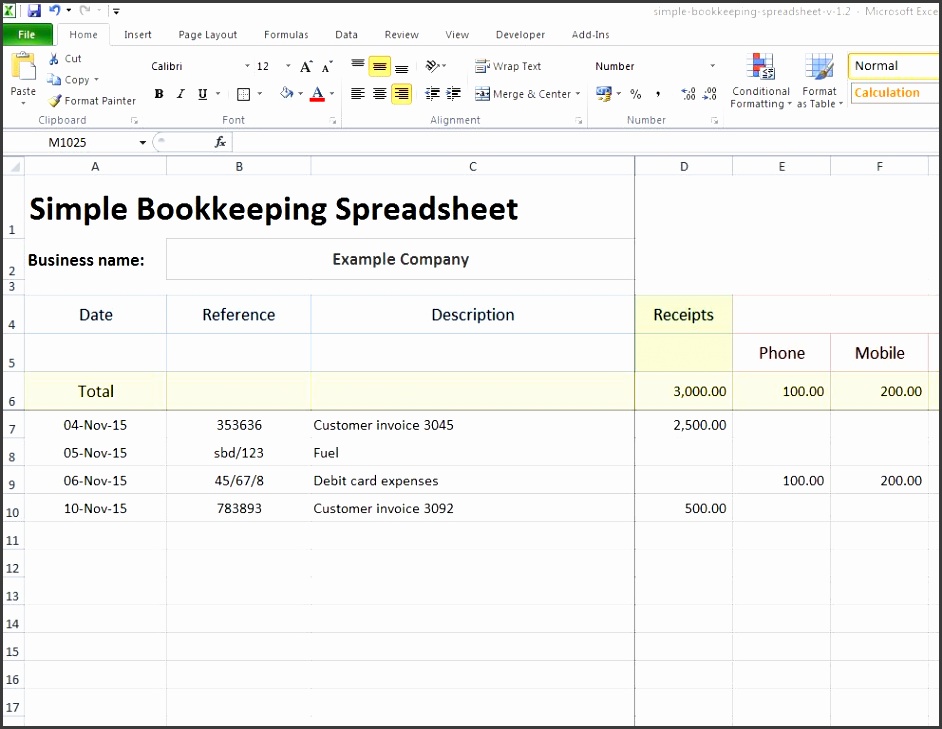Toggle Wrap Text on

[x=508, y=67]
